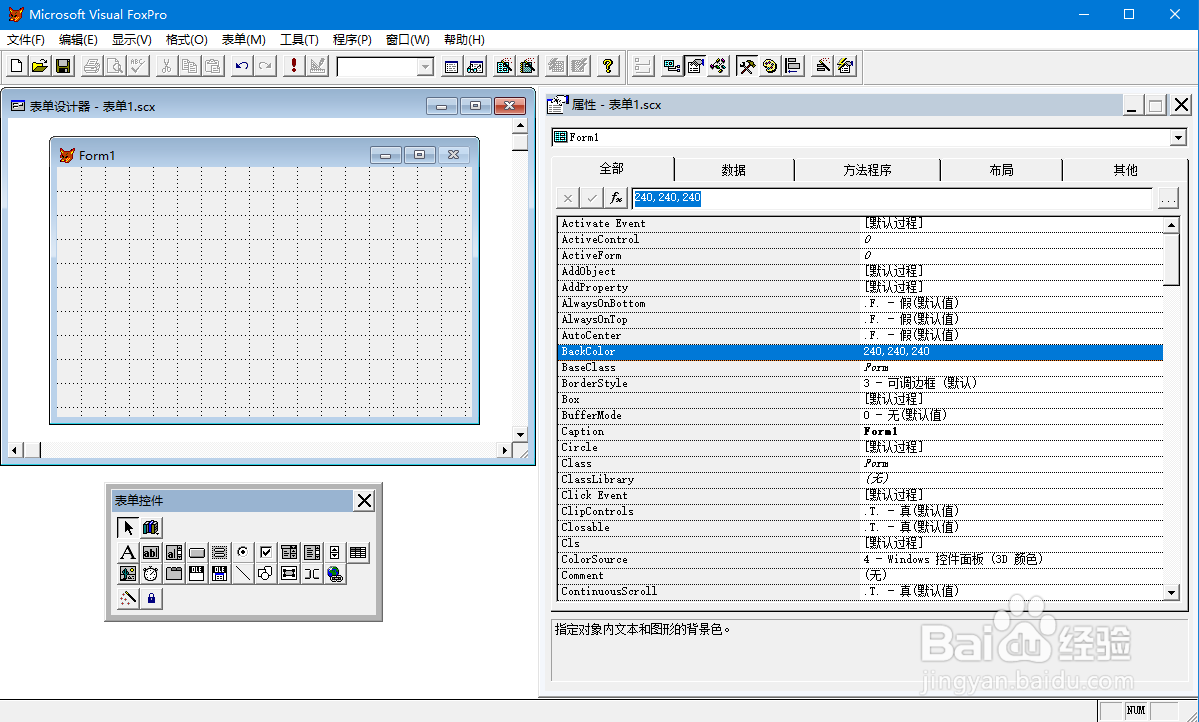Open the expression builder fx button
Viewport: 1199px width, 722px height.
coord(616,198)
